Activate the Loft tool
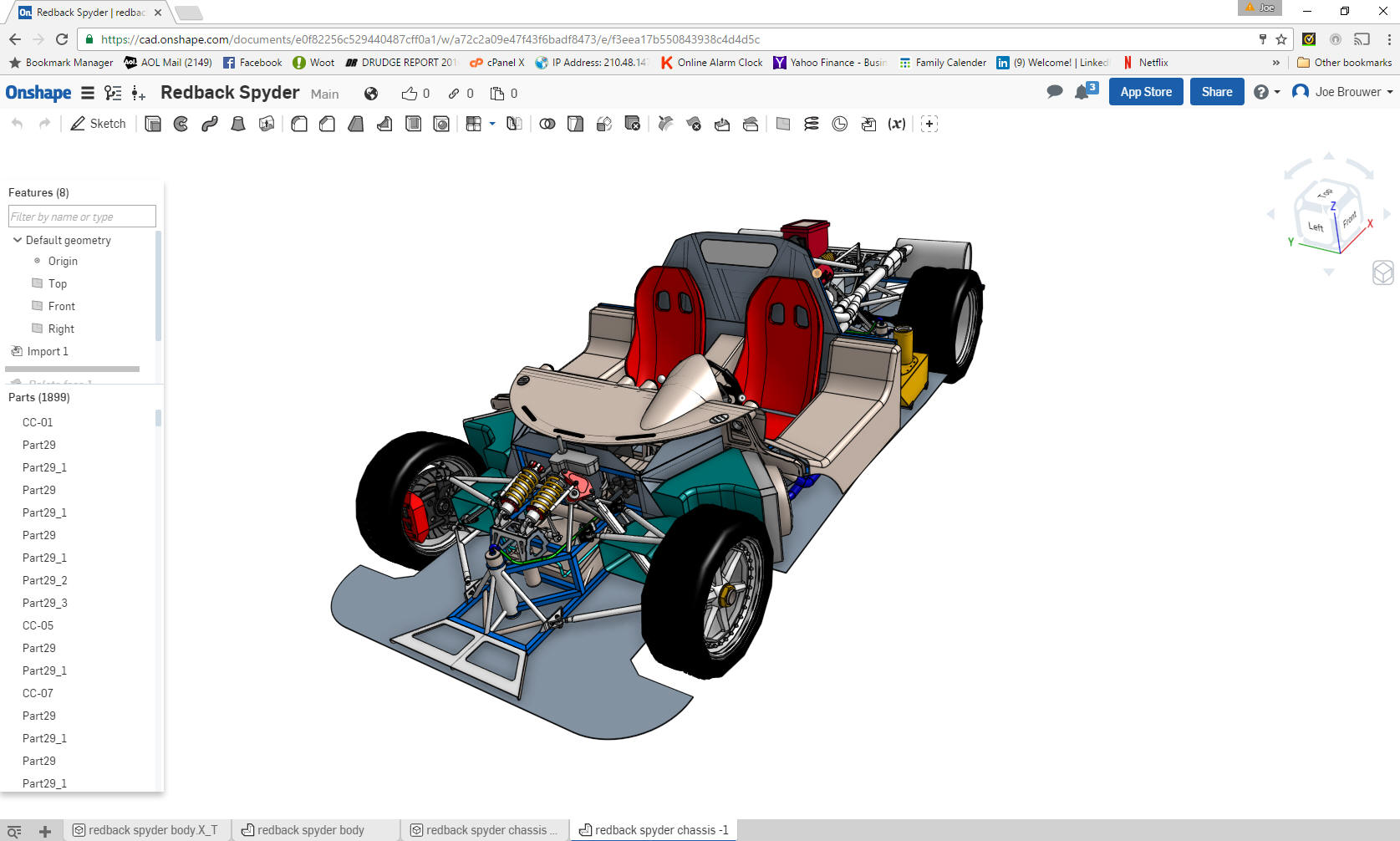 238,124
